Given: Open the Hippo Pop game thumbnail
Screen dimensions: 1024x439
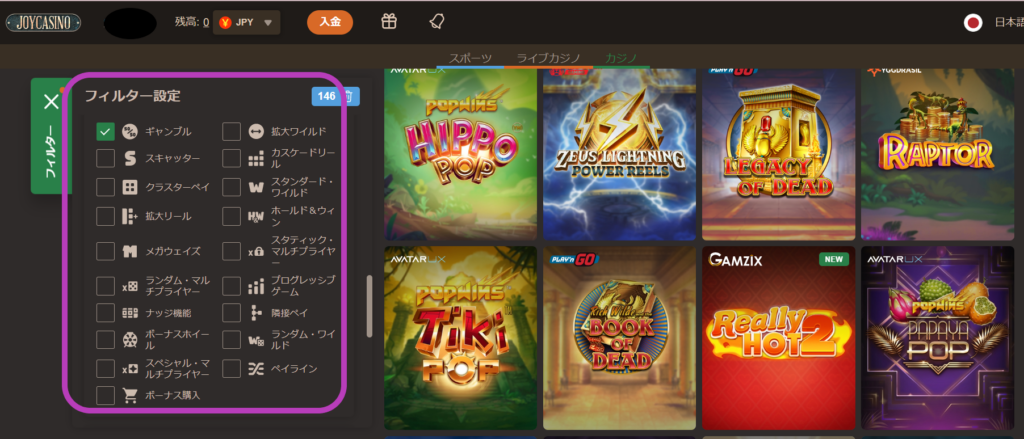Looking at the screenshot, I should pos(460,154).
